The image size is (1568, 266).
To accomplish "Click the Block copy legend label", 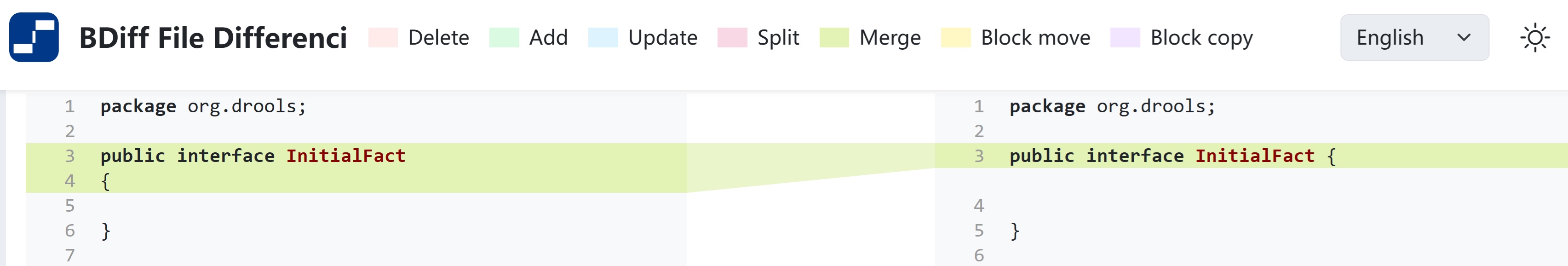I will pyautogui.click(x=1201, y=38).
